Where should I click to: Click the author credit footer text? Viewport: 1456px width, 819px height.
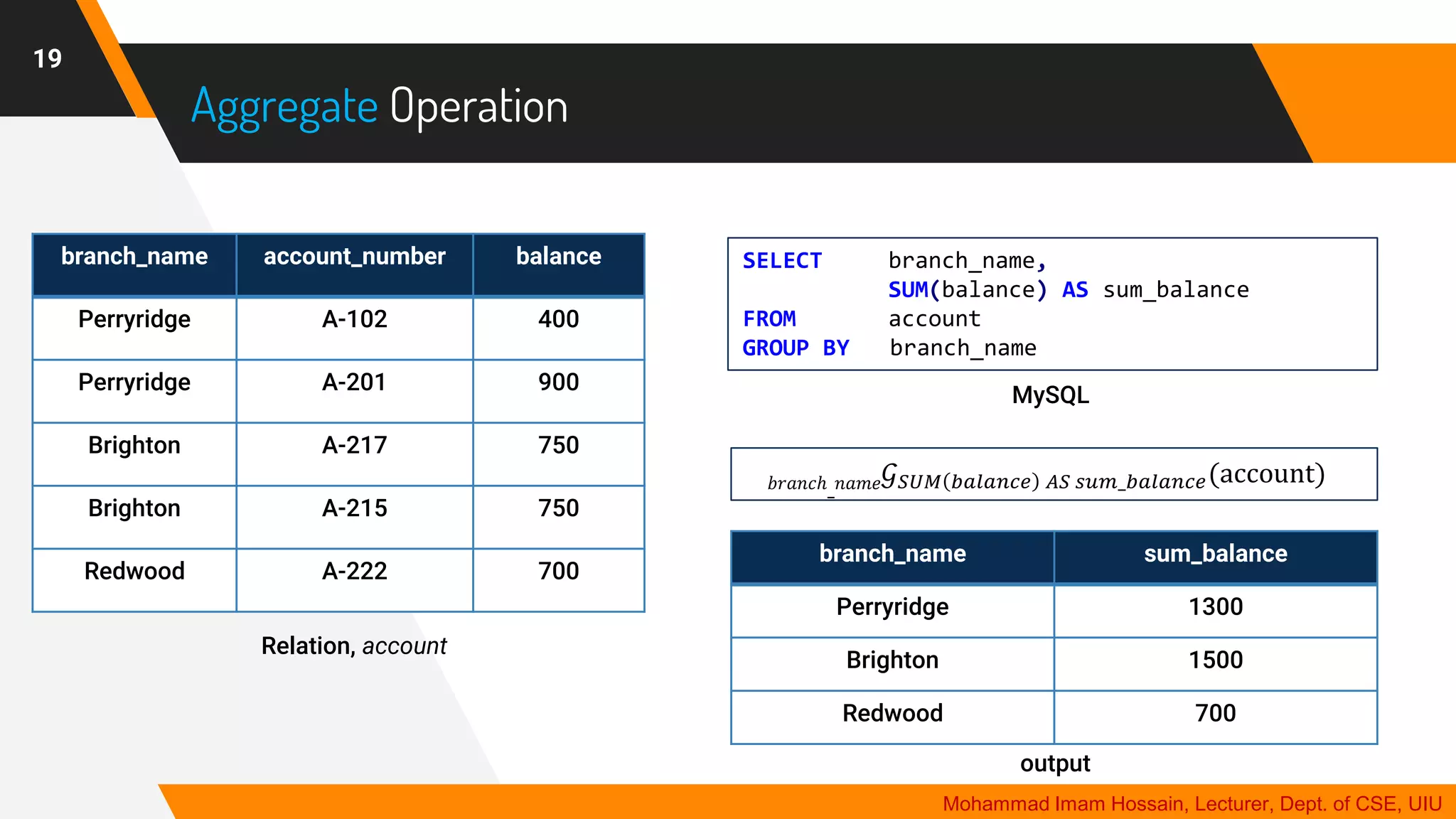pyautogui.click(x=1192, y=804)
